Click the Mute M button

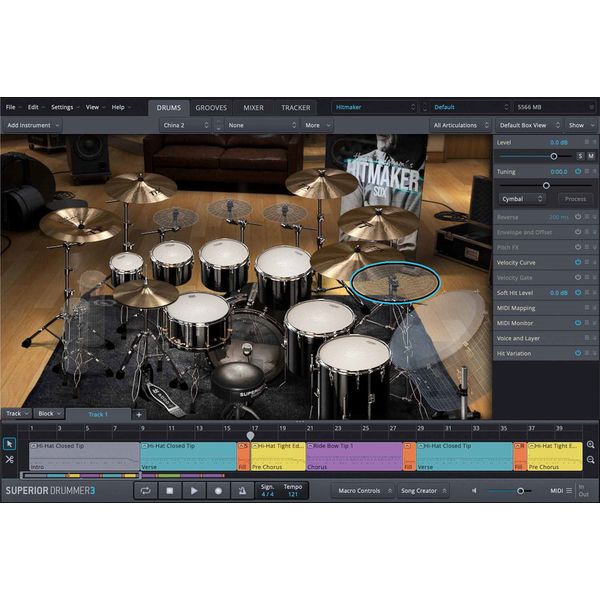pos(591,156)
